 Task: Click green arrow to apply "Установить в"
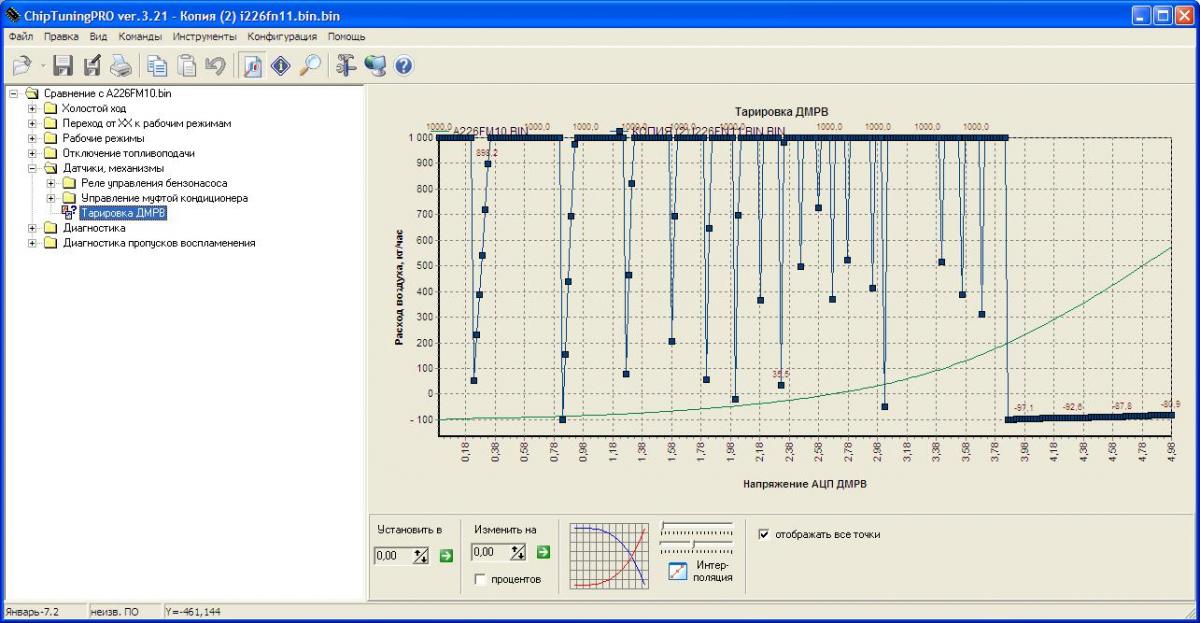[x=446, y=555]
